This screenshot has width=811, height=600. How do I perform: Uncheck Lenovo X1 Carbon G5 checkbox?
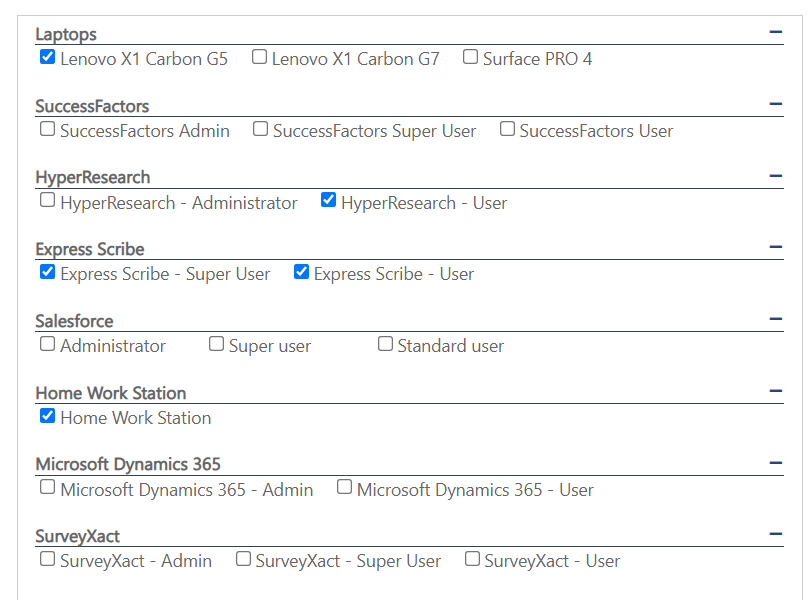click(47, 58)
